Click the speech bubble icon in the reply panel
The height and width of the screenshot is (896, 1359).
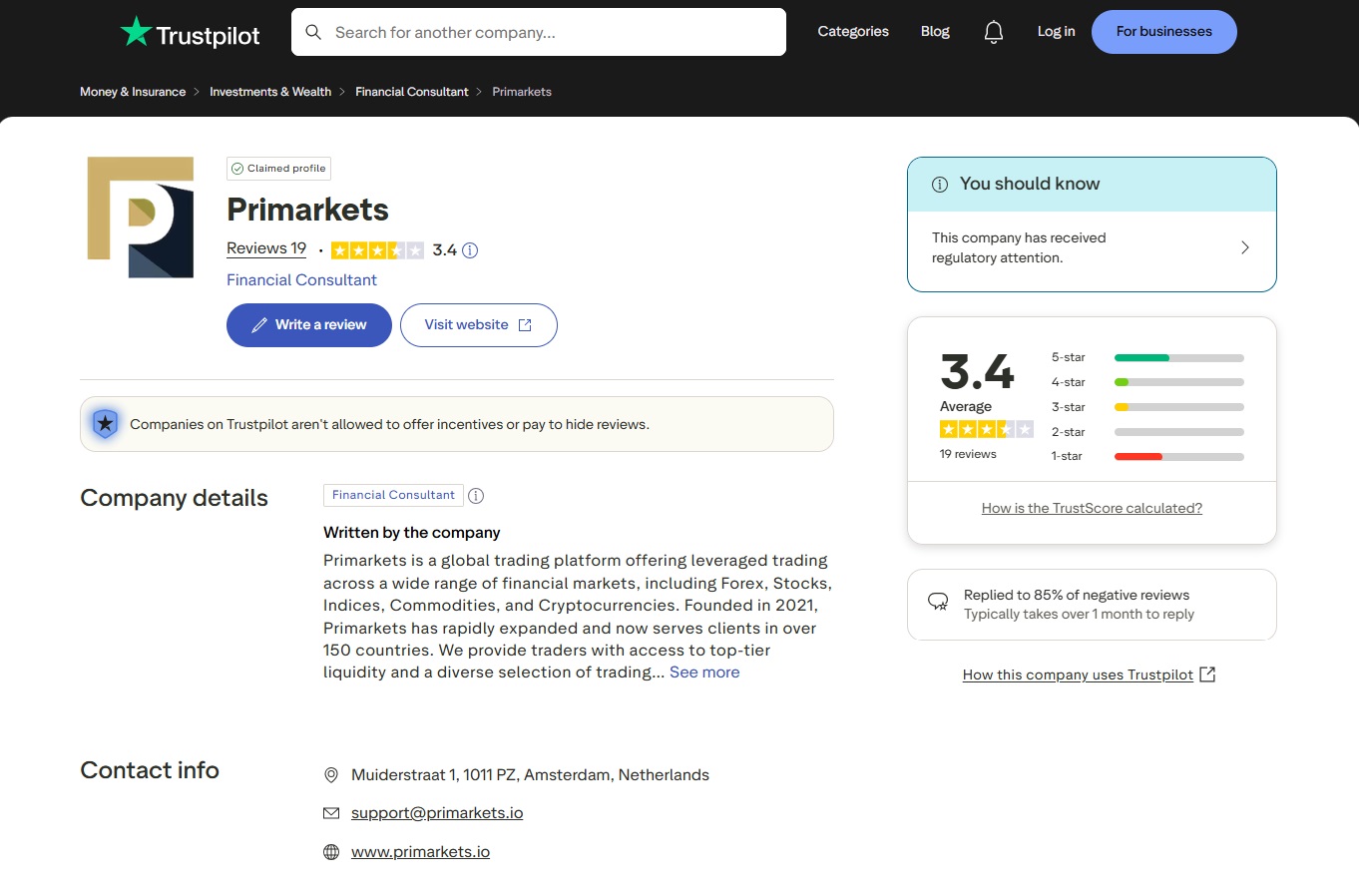coord(938,602)
